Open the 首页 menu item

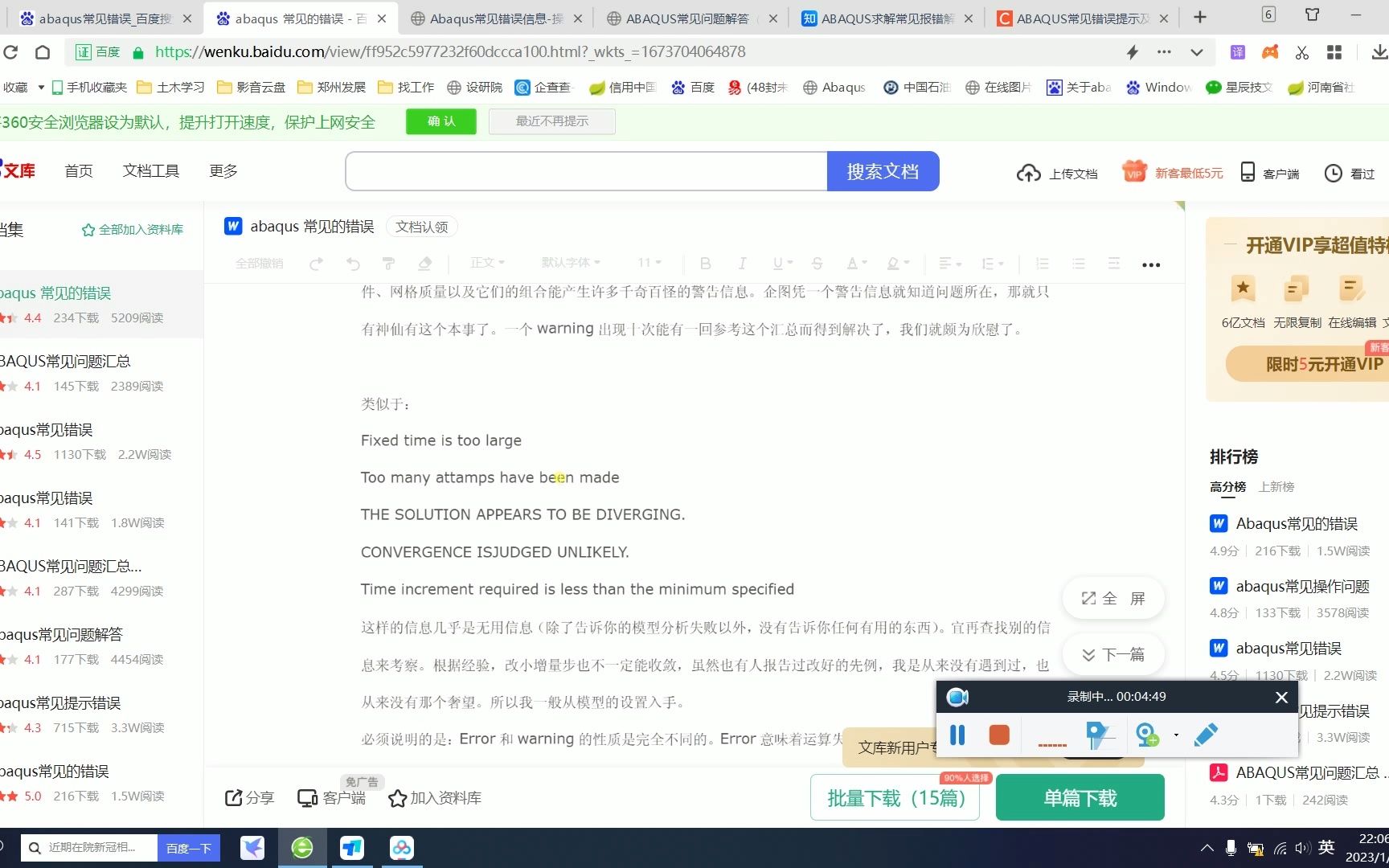point(79,171)
